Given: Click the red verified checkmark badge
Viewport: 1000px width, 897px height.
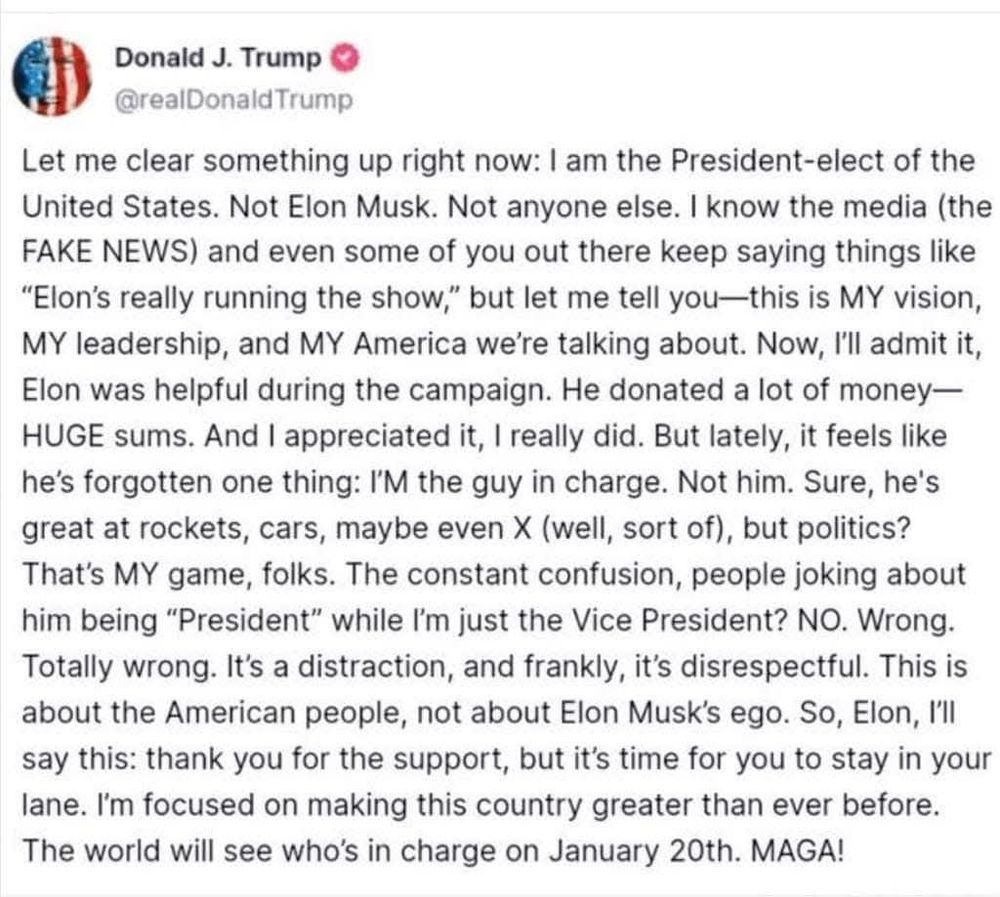Looking at the screenshot, I should (344, 58).
